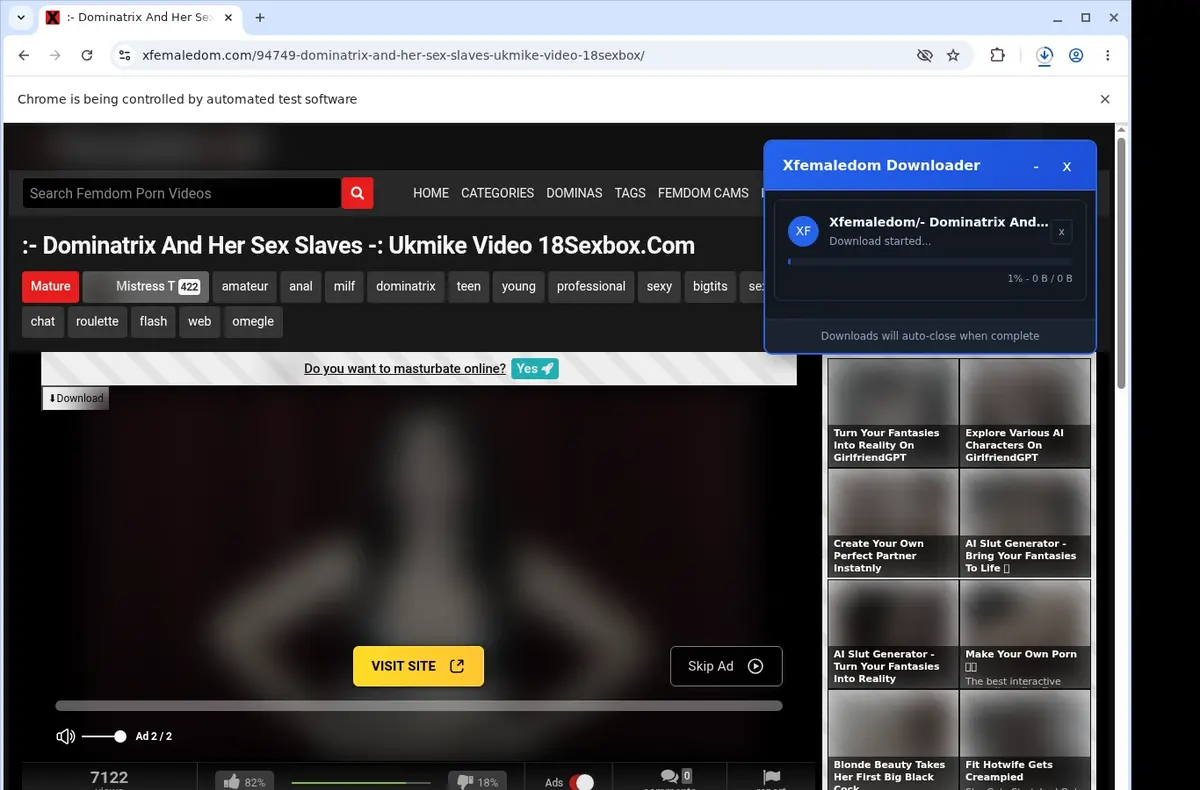Open the FEMDOM CAMS menu item
Image resolution: width=1200 pixels, height=790 pixels.
point(703,193)
